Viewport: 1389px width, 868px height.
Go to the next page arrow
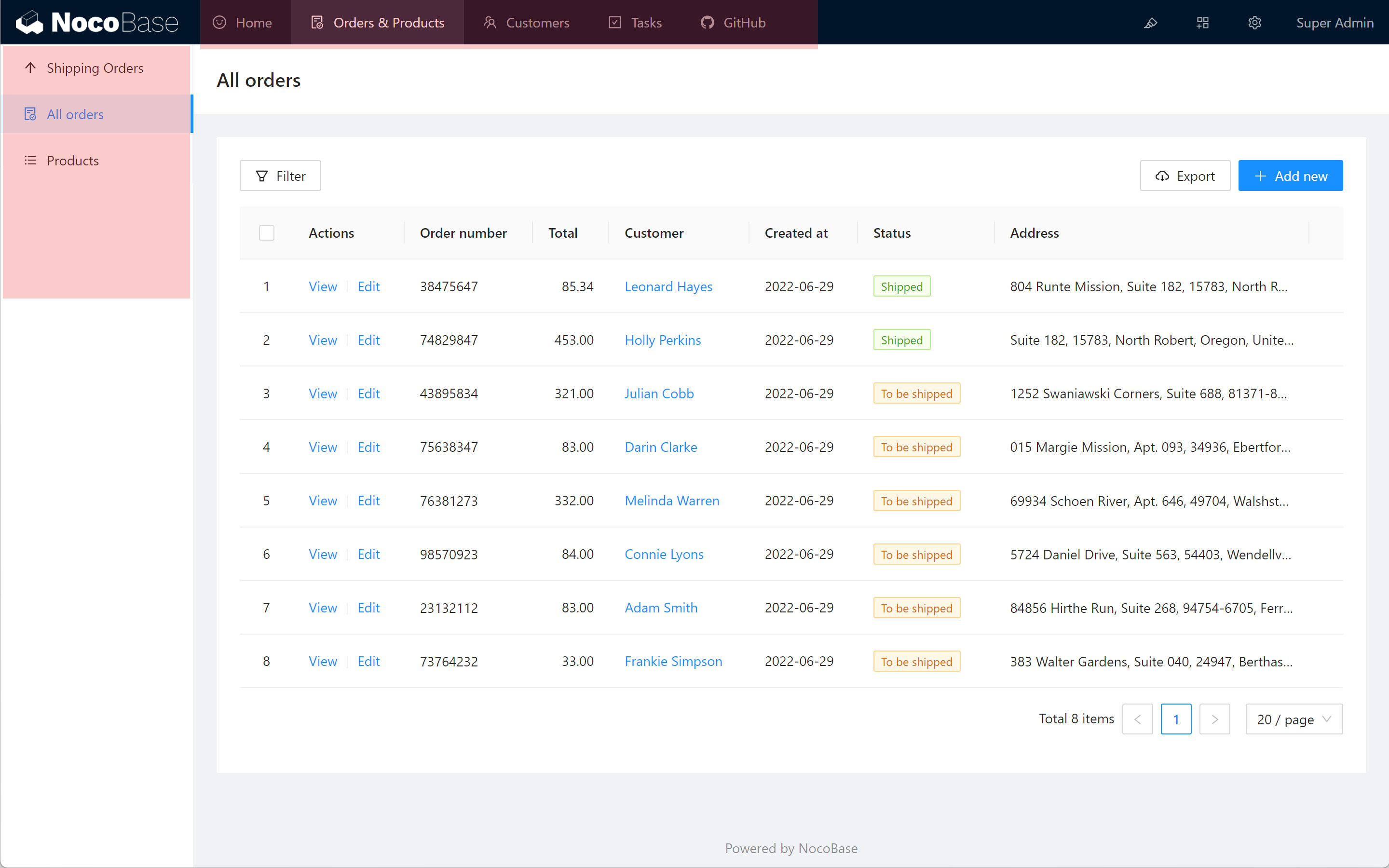click(1214, 719)
